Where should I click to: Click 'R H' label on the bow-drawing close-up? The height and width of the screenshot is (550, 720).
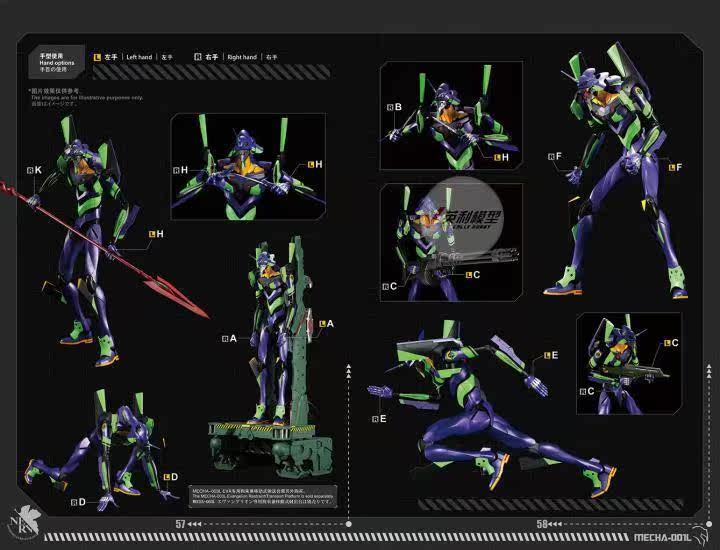tap(180, 170)
